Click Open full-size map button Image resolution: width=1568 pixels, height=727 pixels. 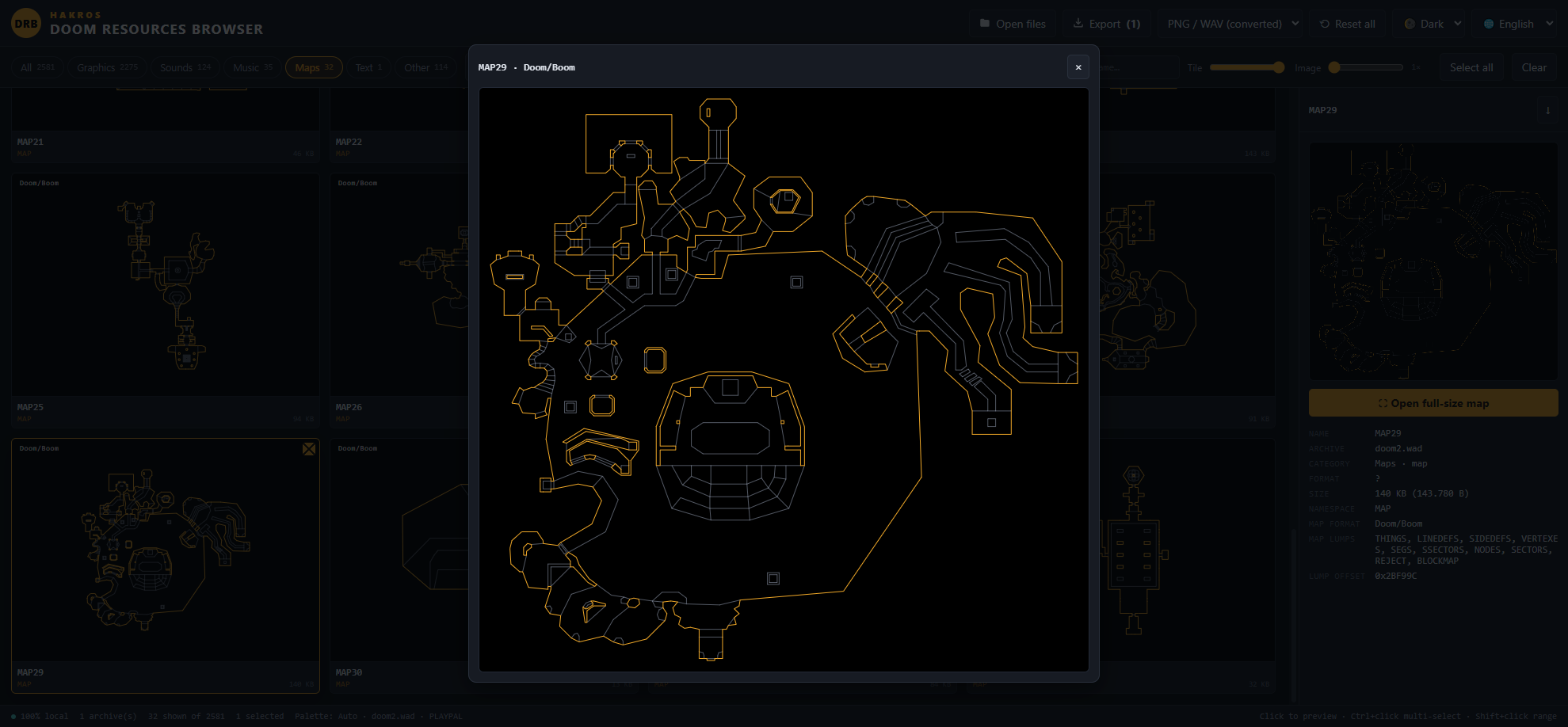pos(1433,403)
